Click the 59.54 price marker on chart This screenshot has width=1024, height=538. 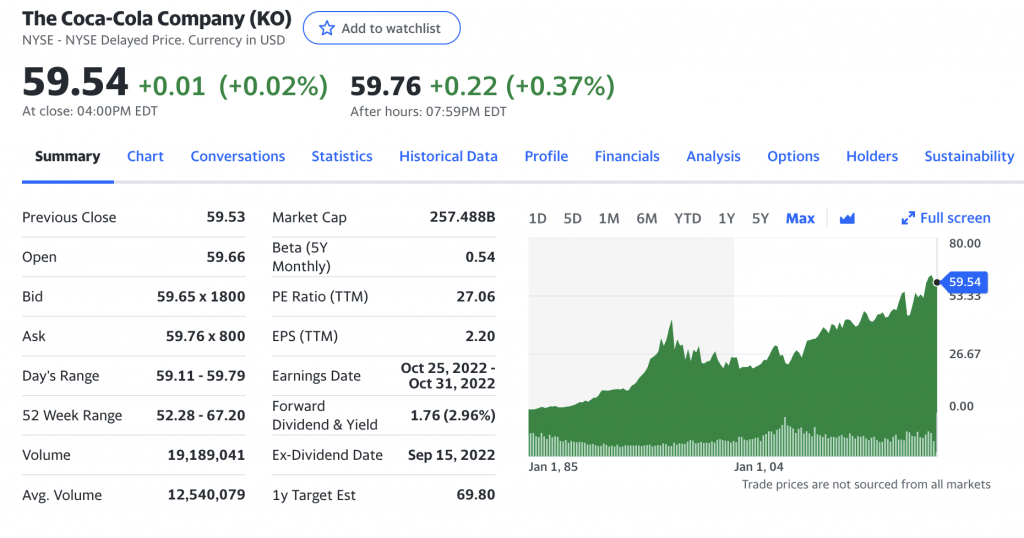[x=965, y=281]
